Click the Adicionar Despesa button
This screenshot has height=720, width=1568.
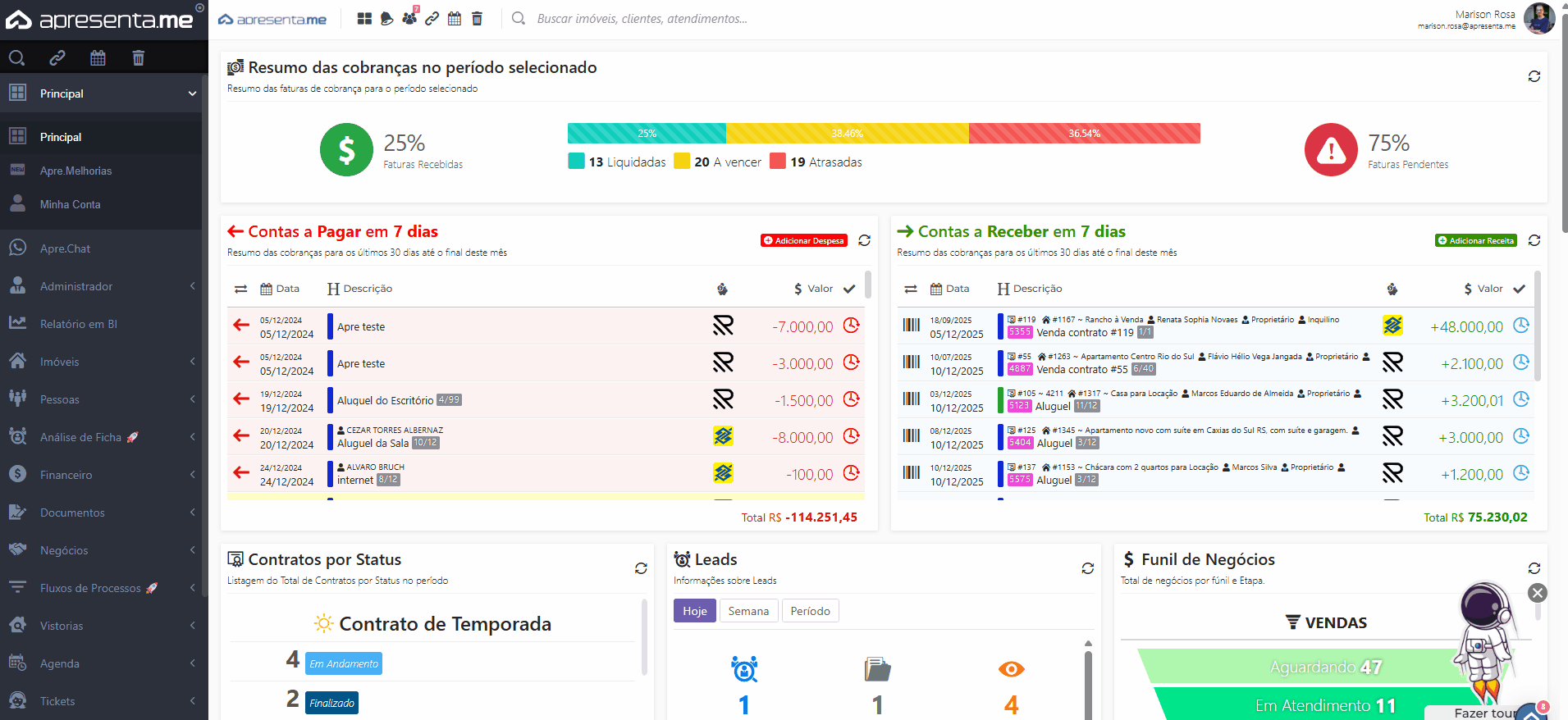pyautogui.click(x=803, y=240)
